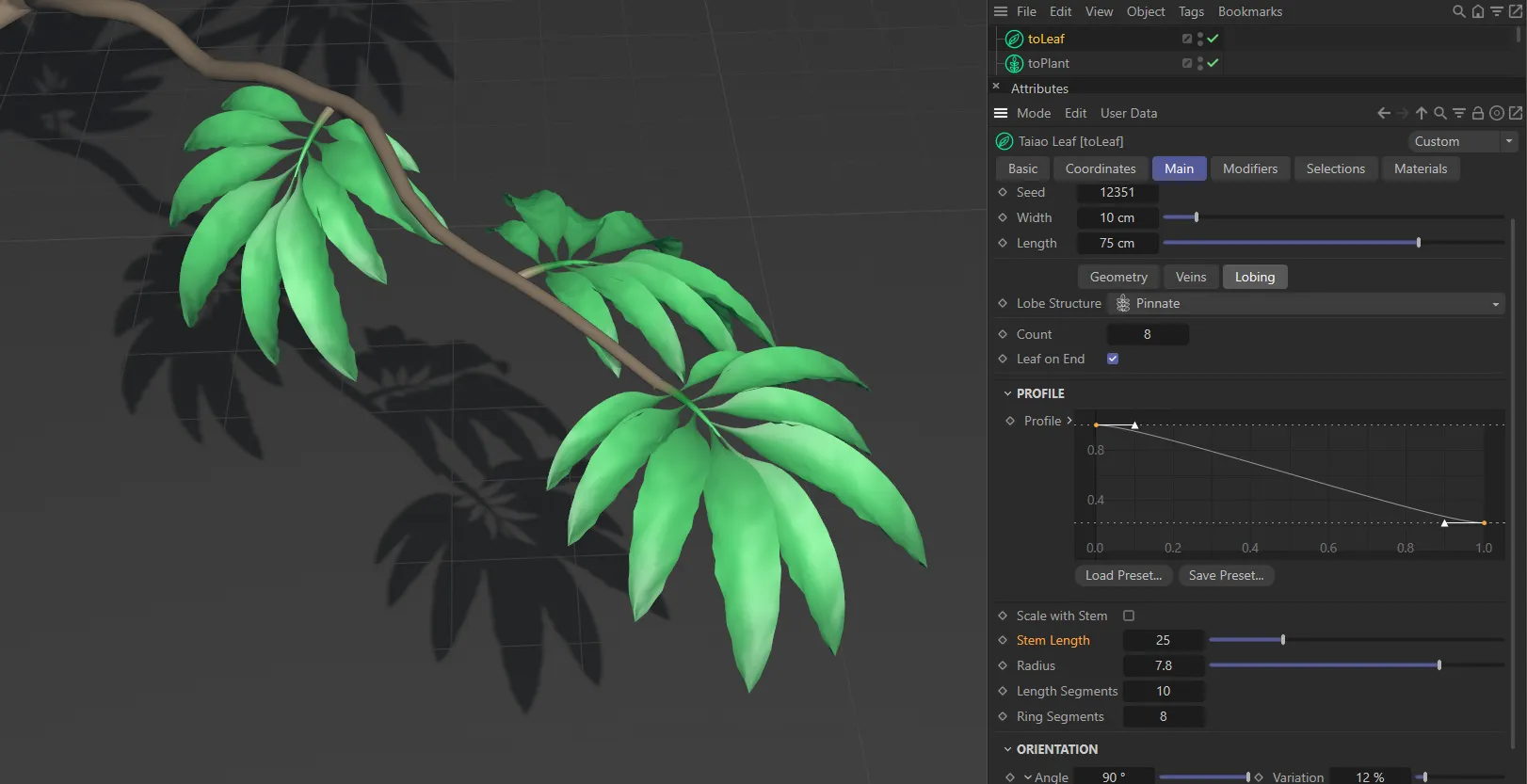Image resolution: width=1527 pixels, height=784 pixels.
Task: Open the File menu
Action: (1026, 11)
